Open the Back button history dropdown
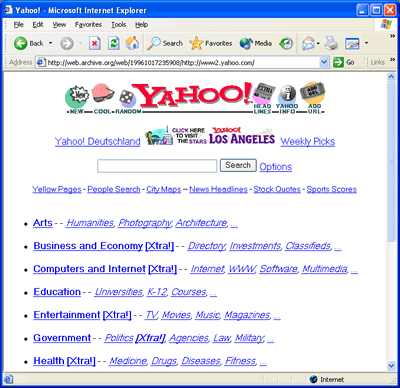The height and width of the screenshot is (388, 400). (x=51, y=43)
